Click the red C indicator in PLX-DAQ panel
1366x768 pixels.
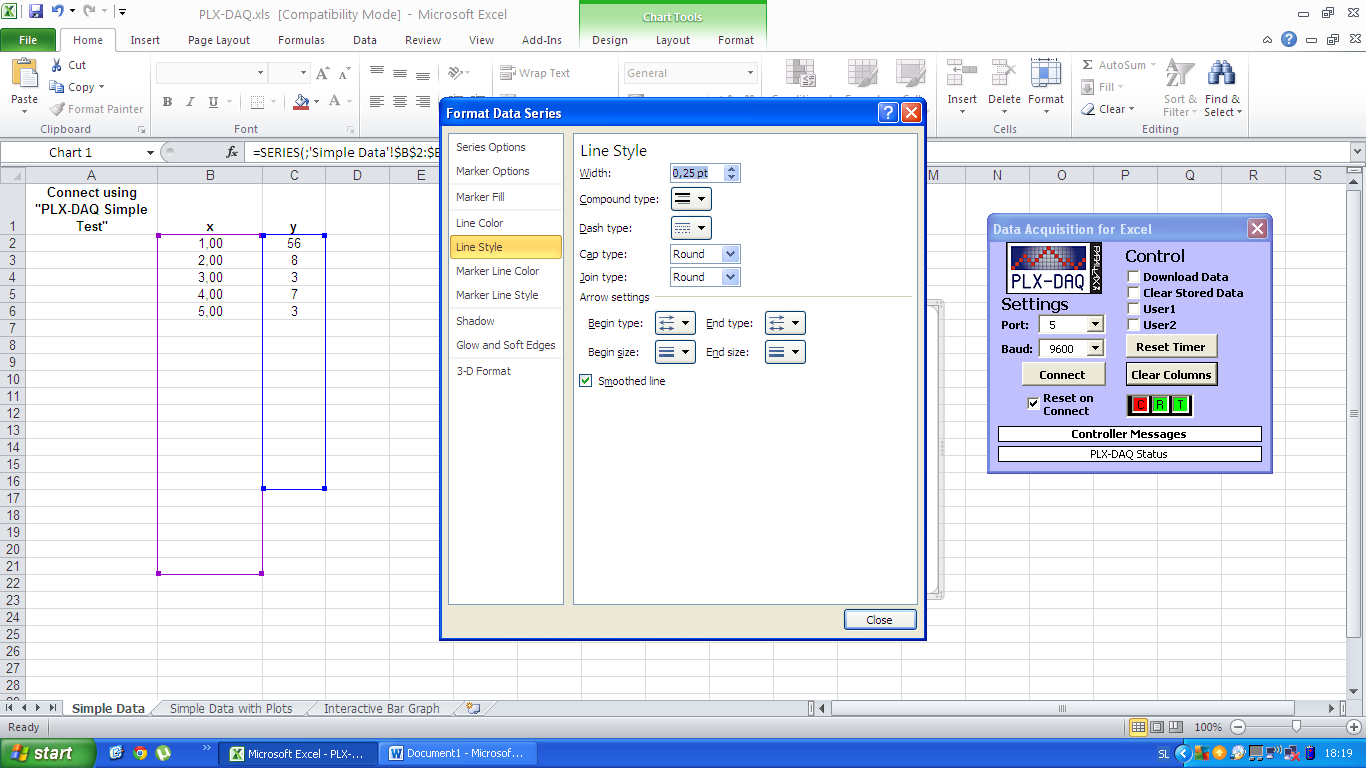coord(1140,404)
